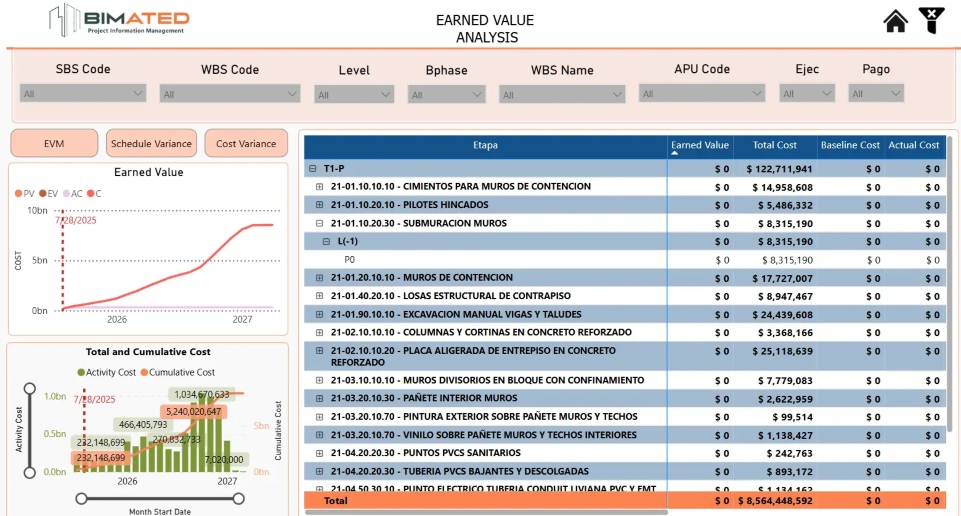961x516 pixels.
Task: Click the Home icon in the header
Action: pyautogui.click(x=895, y=21)
